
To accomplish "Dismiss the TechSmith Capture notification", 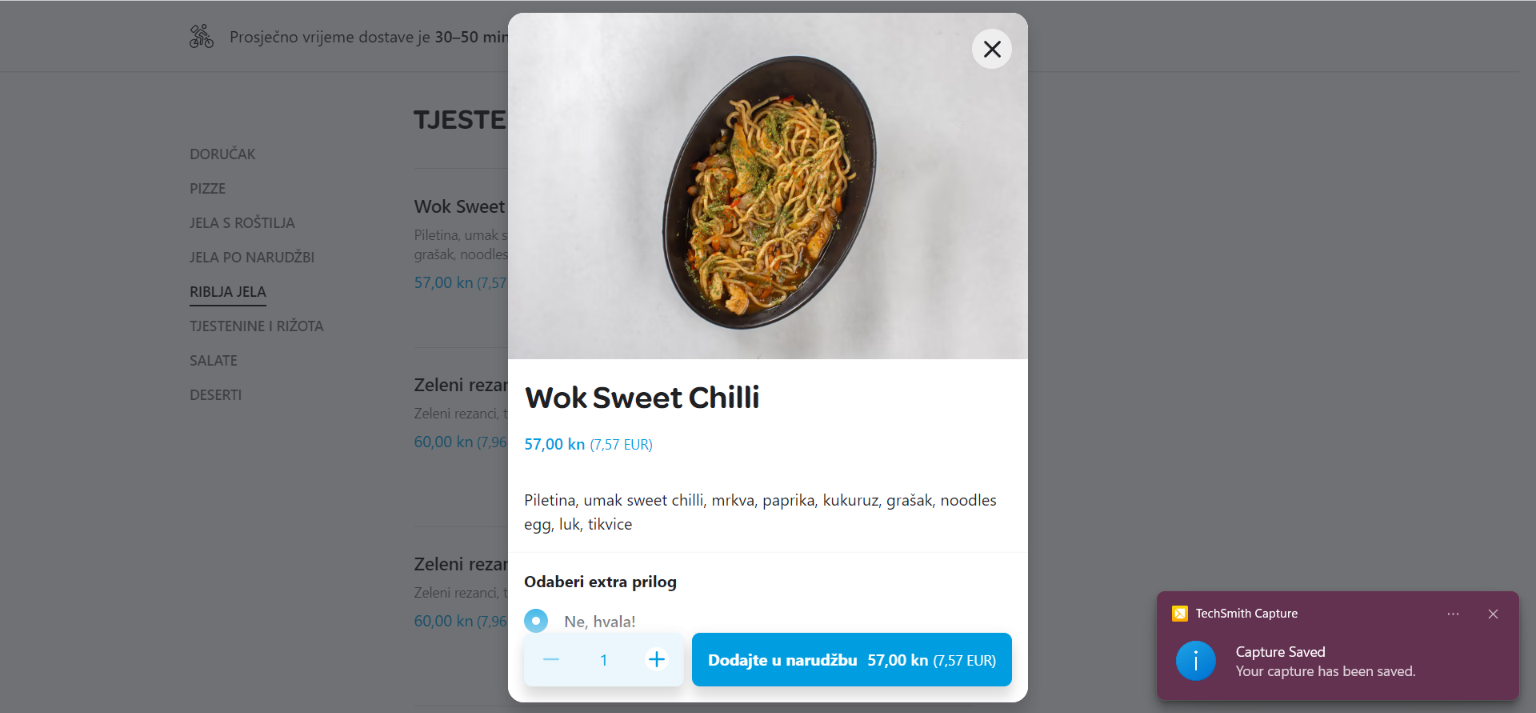I will [1493, 614].
